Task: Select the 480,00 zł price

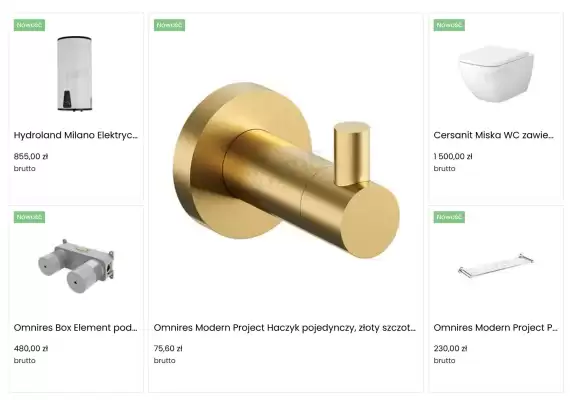Action: (x=31, y=348)
